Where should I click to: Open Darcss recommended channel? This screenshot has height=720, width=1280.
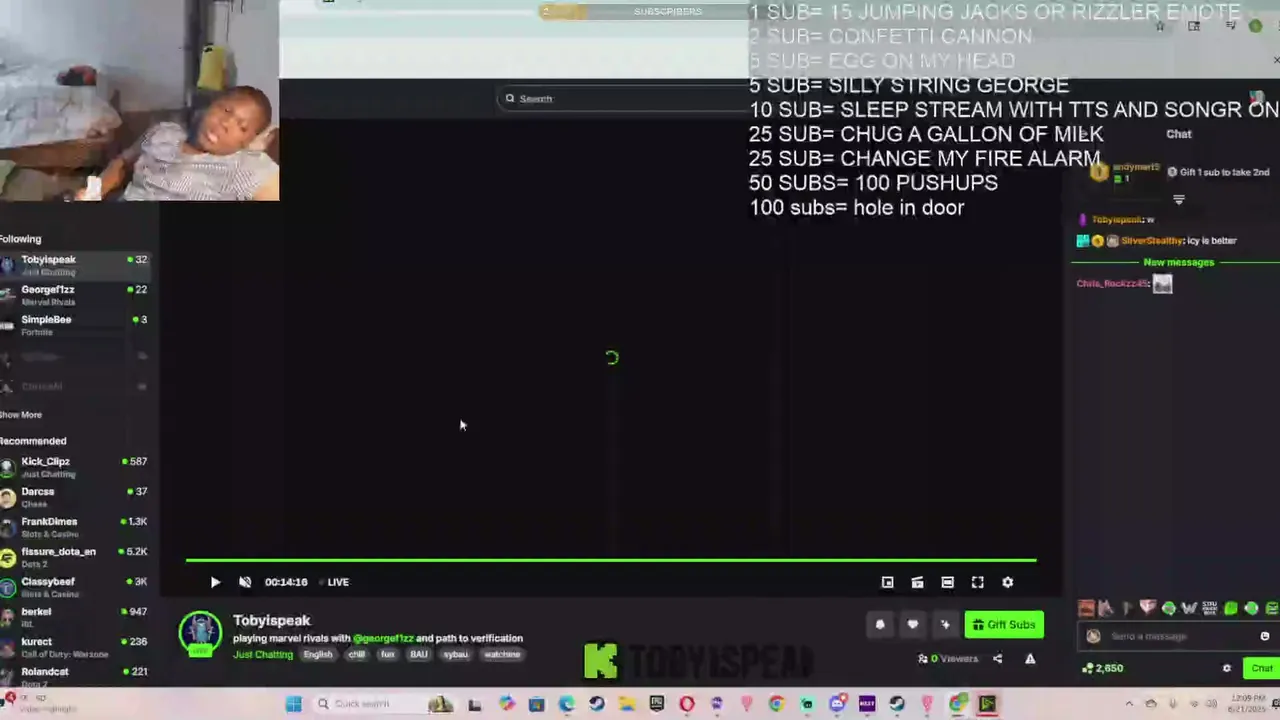click(x=75, y=497)
